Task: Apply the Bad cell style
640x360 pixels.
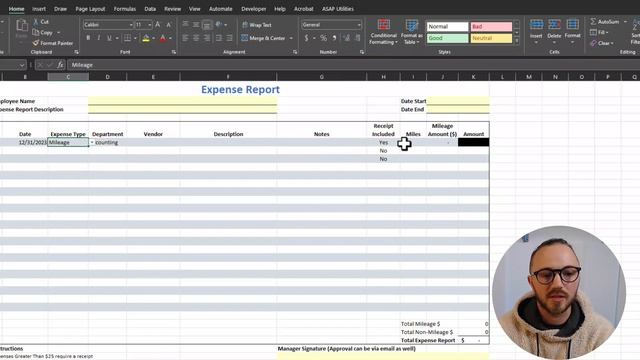Action: [x=491, y=27]
